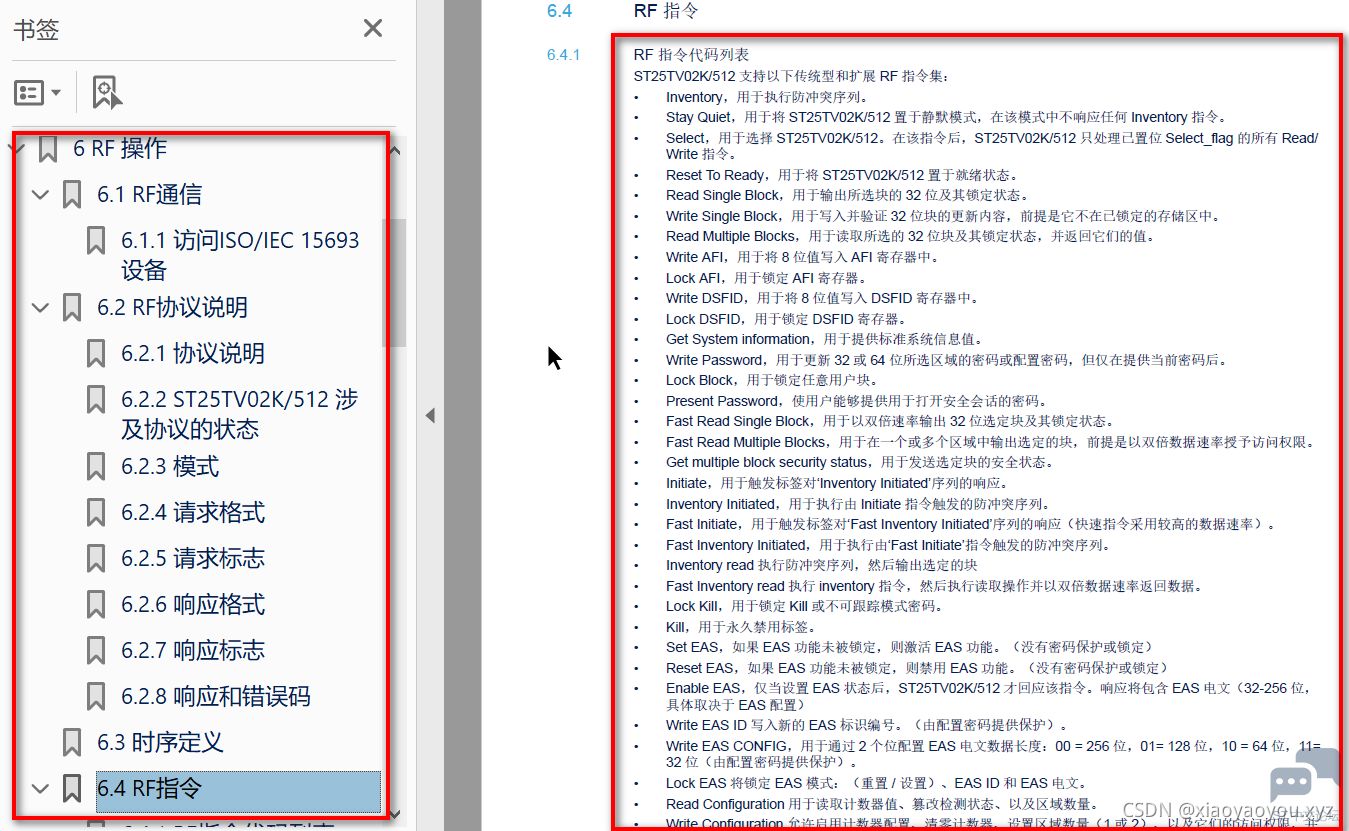Screen dimensions: 1349x831
Task: Collapse the 6.1 RF通信 bookmark branch
Action: (x=41, y=194)
